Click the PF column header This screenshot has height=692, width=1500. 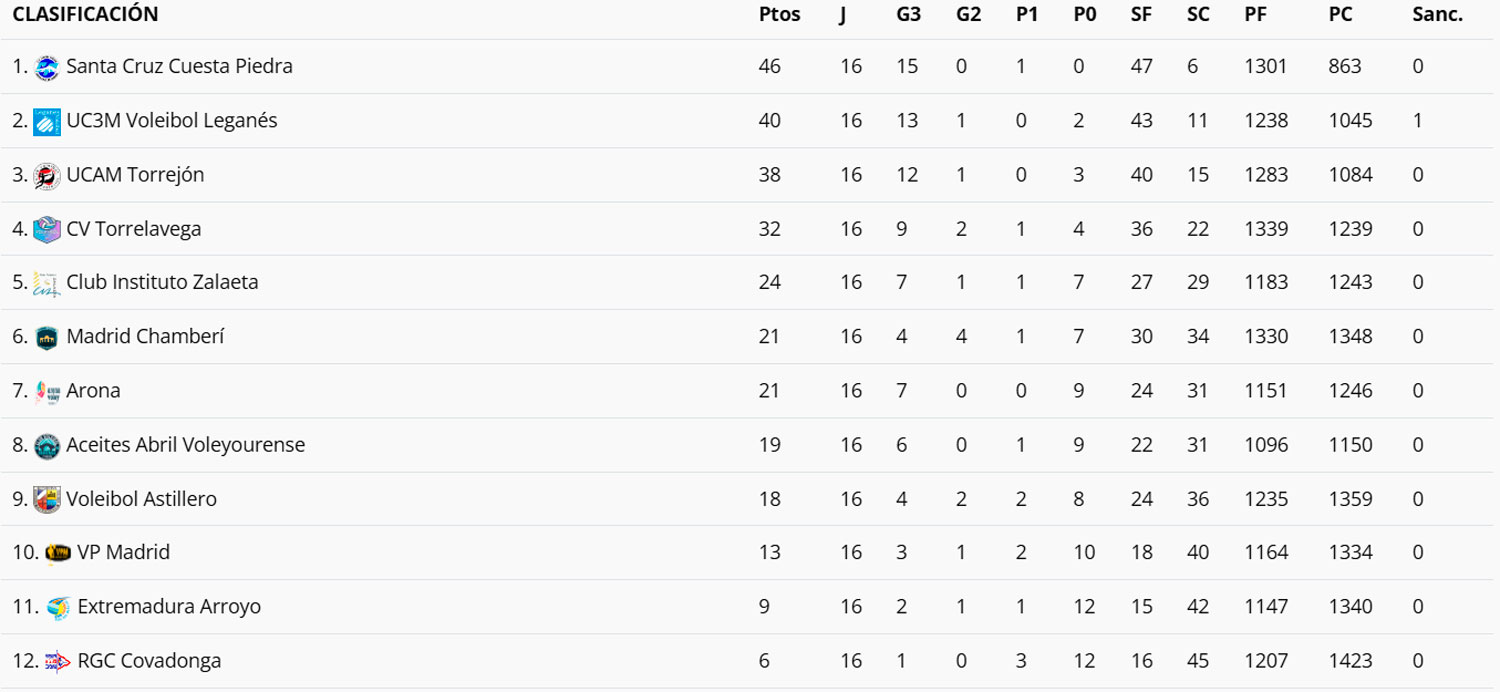tap(1256, 15)
